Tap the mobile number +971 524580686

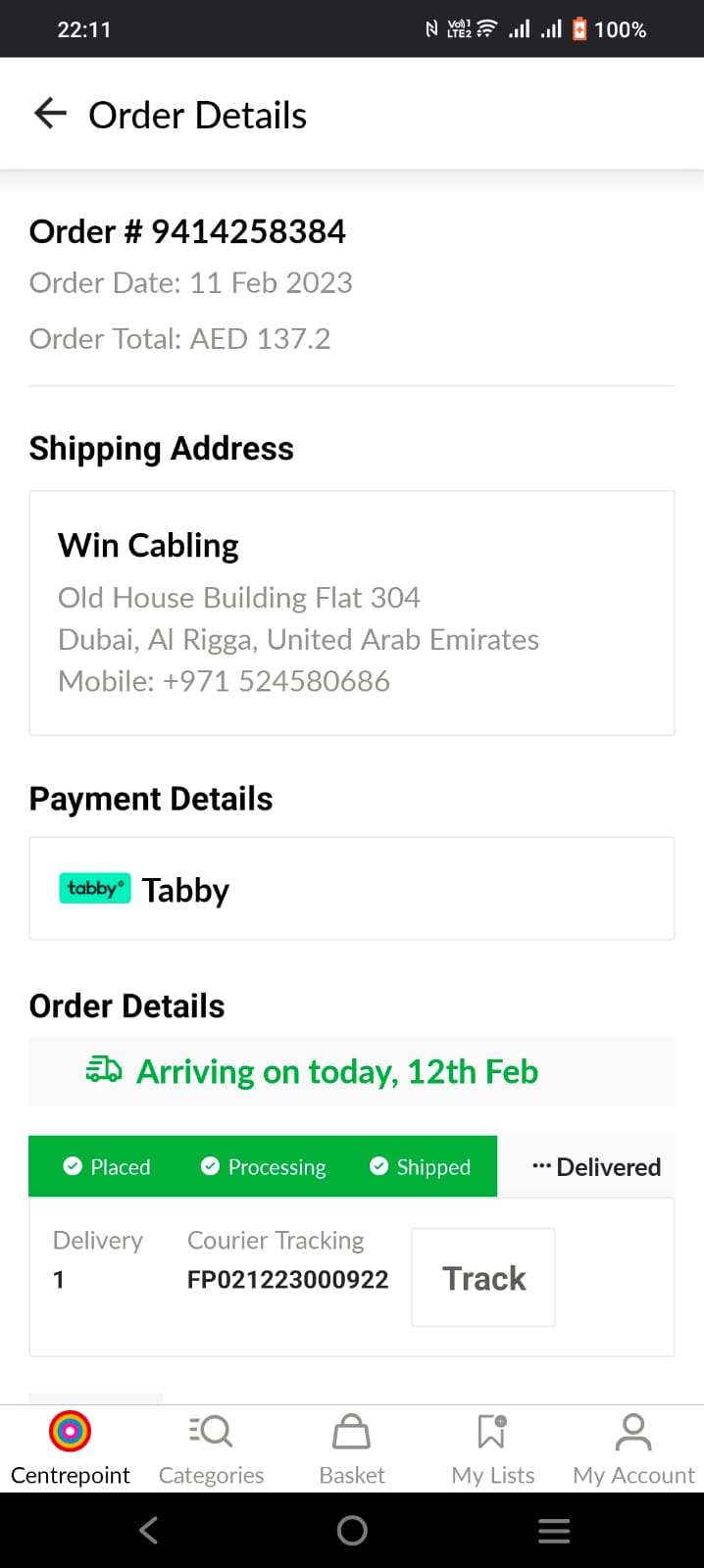click(277, 681)
